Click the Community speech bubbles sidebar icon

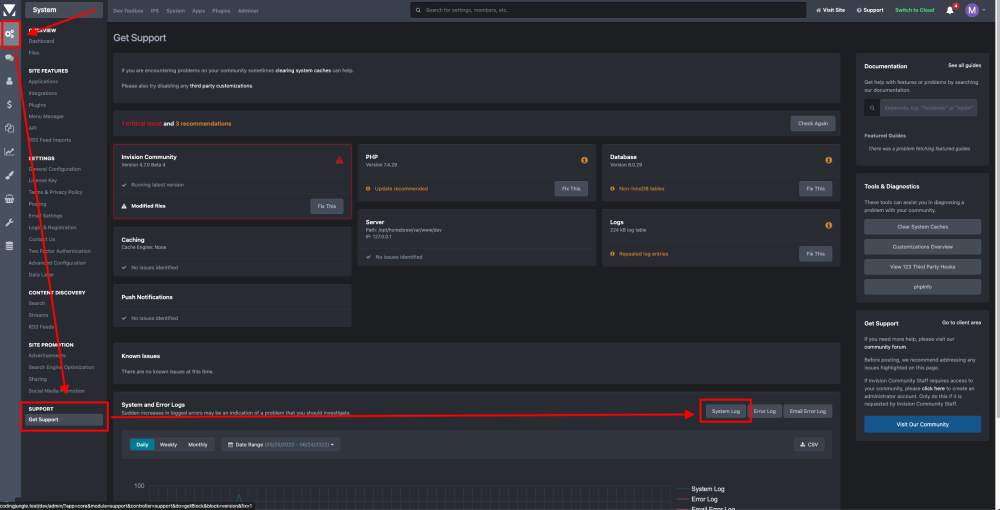click(9, 58)
